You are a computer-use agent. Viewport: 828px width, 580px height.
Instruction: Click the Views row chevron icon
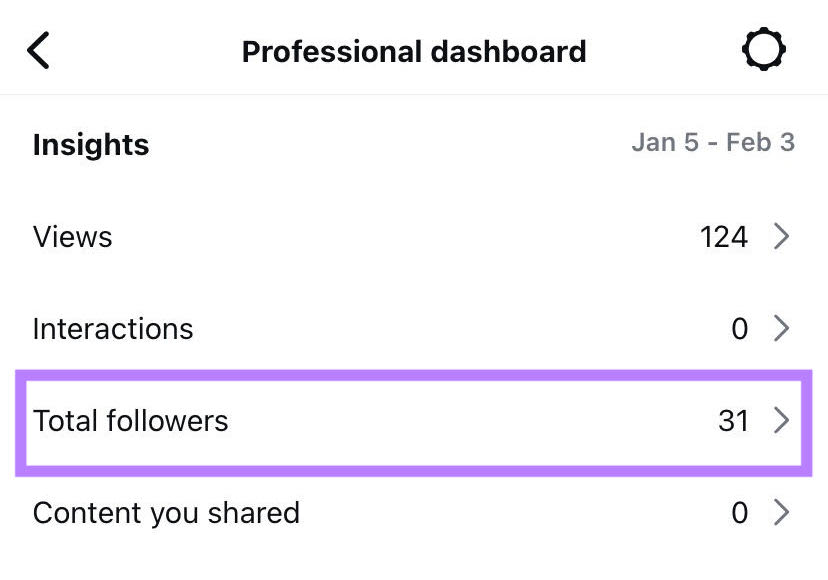pos(784,237)
